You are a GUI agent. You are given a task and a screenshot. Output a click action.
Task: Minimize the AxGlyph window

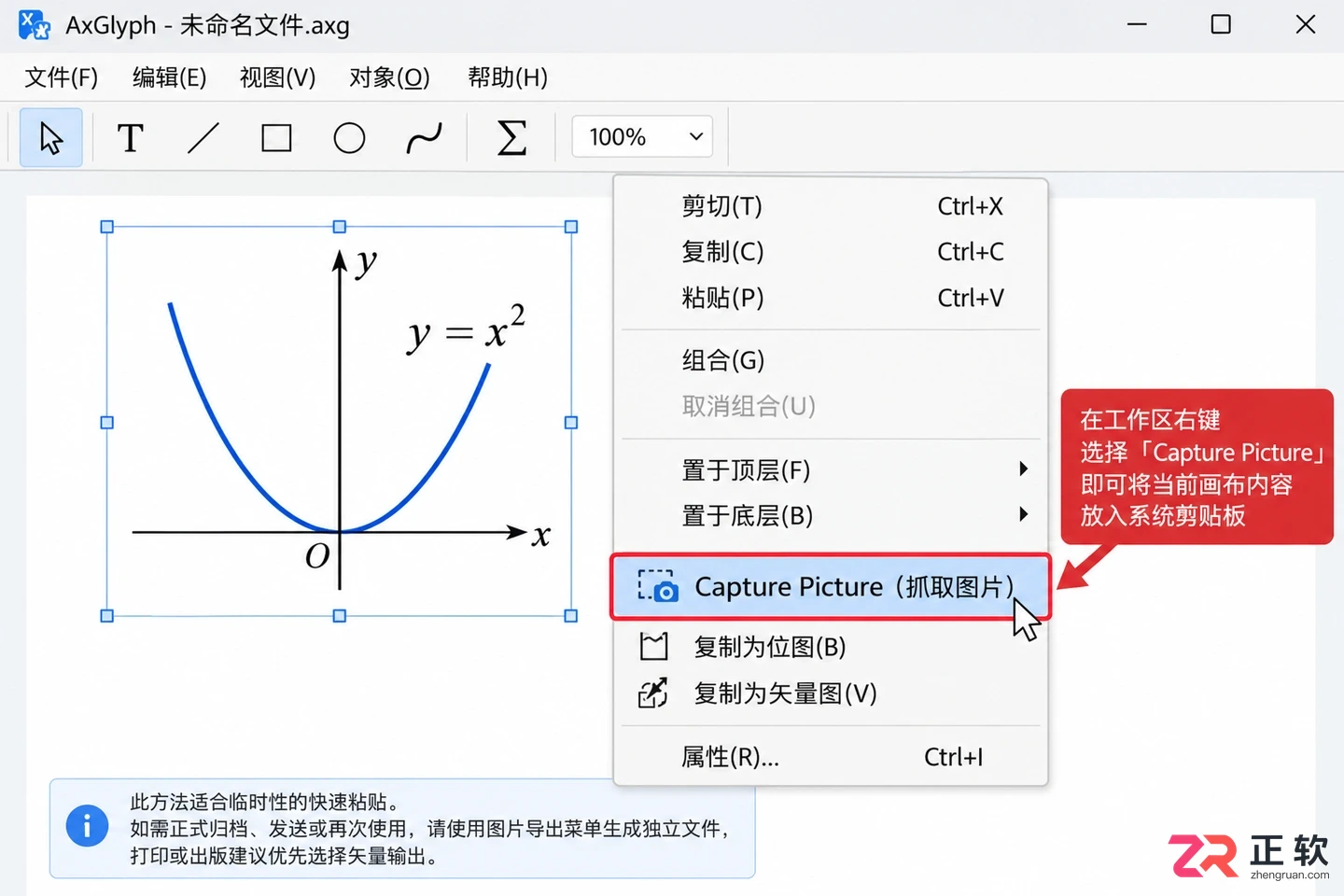point(1137,24)
